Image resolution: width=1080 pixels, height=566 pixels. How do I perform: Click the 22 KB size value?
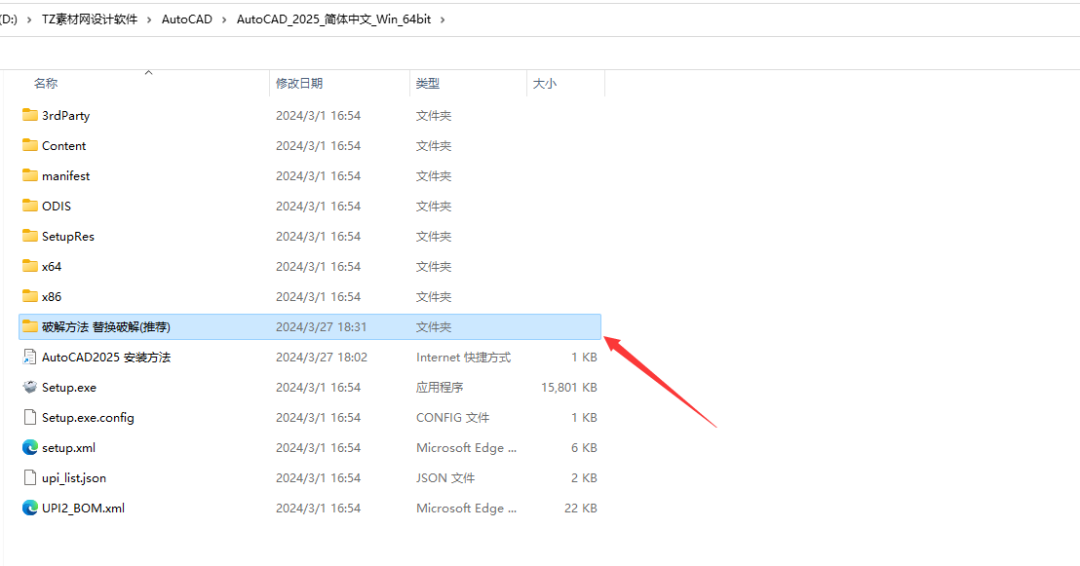(581, 508)
